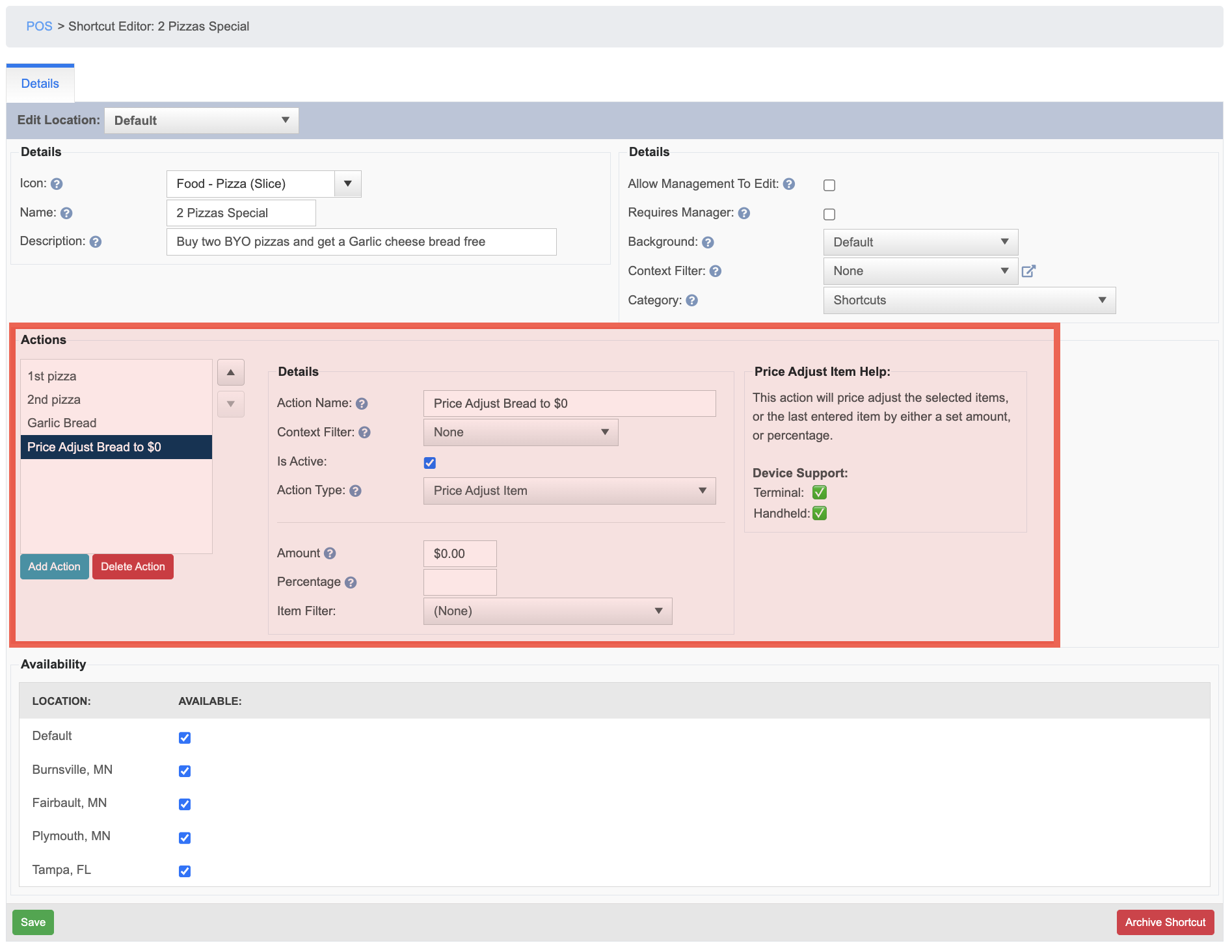The width and height of the screenshot is (1232, 952).
Task: Open the Context Filter external link icon
Action: 1028,271
